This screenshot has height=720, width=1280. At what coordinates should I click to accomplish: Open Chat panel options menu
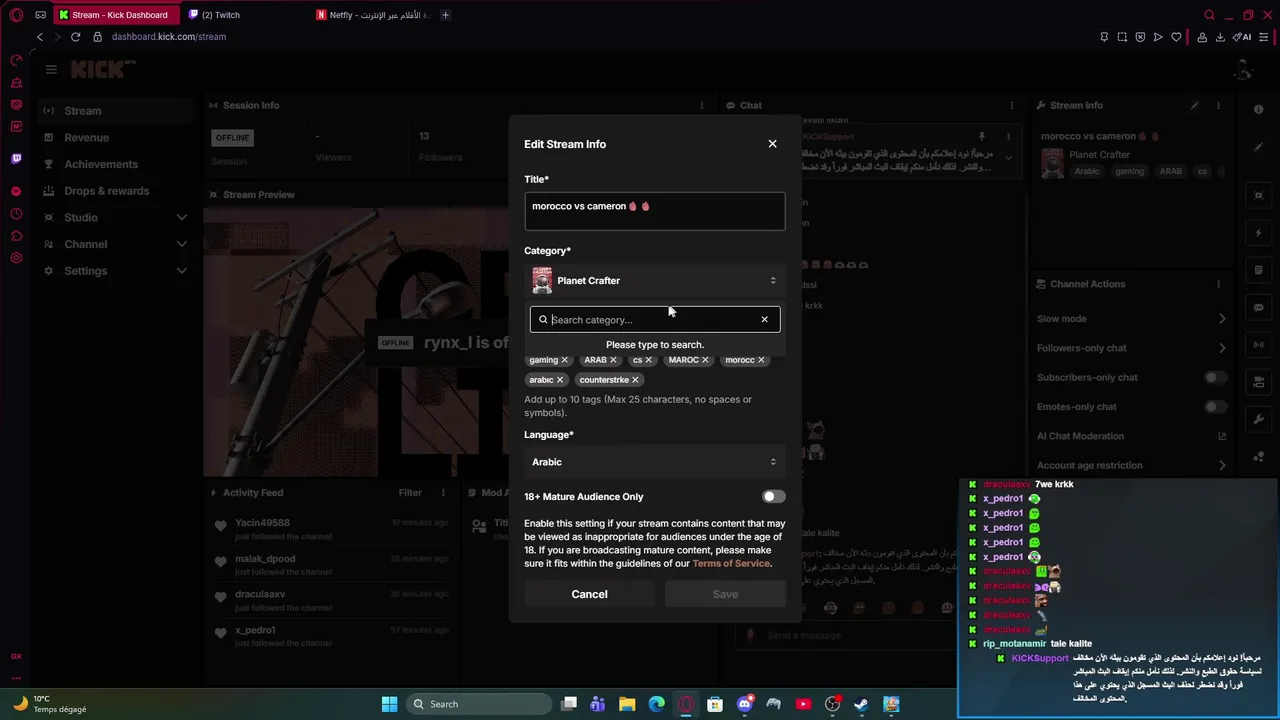click(1013, 106)
